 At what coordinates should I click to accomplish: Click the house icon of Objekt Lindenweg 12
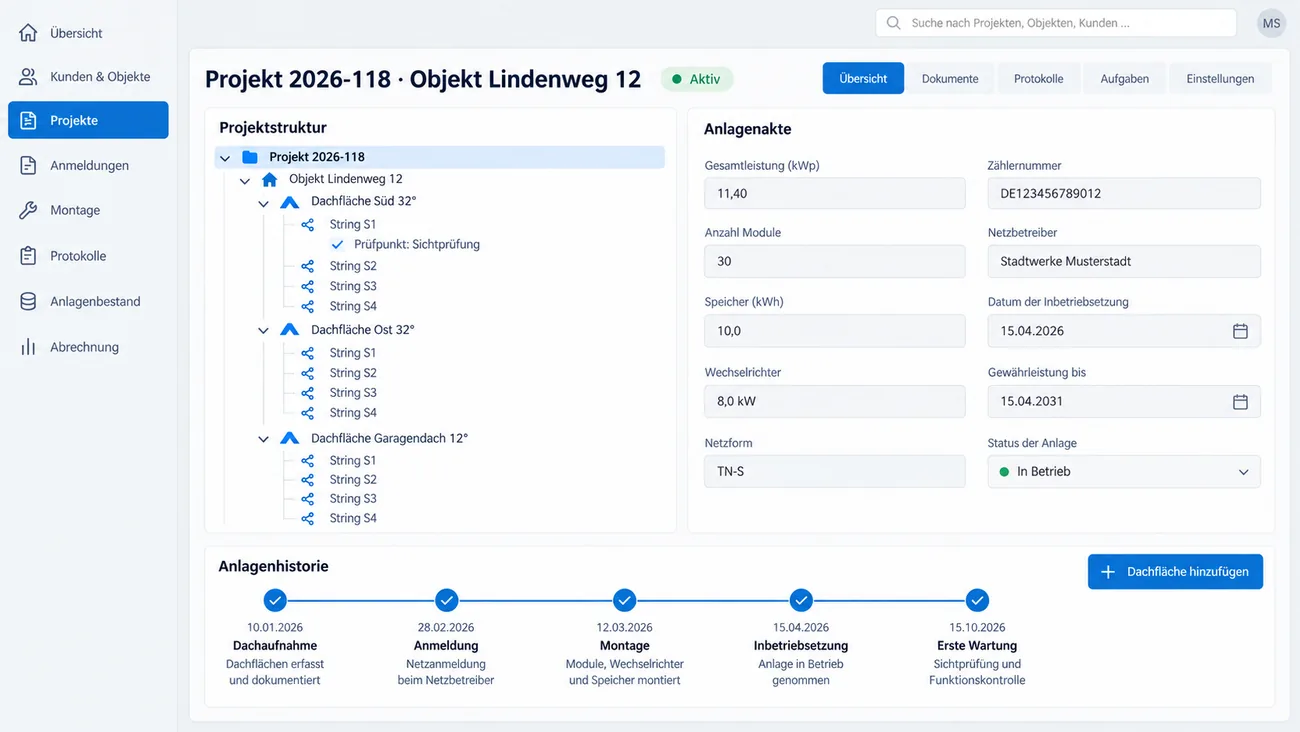coord(269,180)
